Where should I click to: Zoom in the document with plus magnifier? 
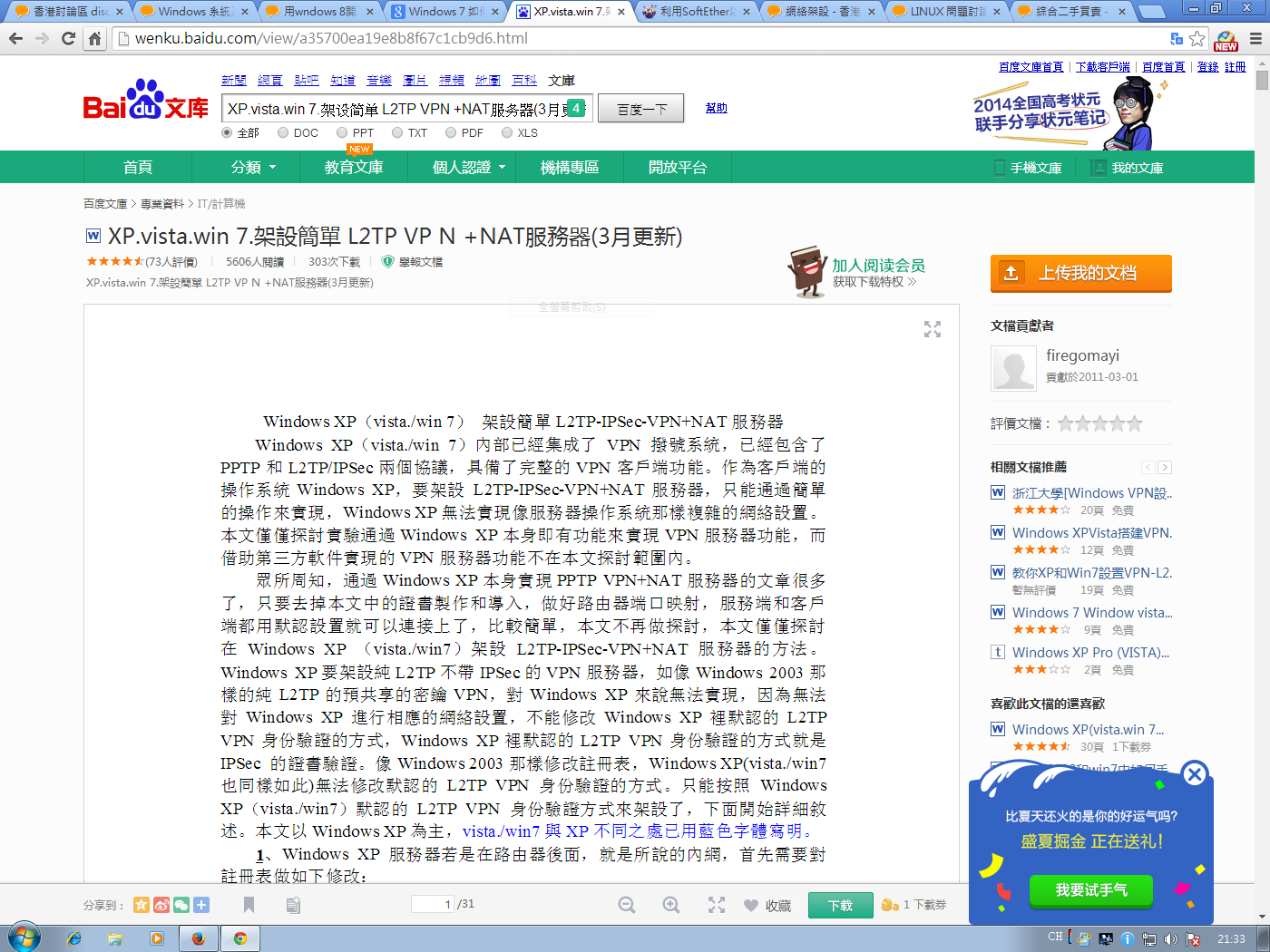671,905
